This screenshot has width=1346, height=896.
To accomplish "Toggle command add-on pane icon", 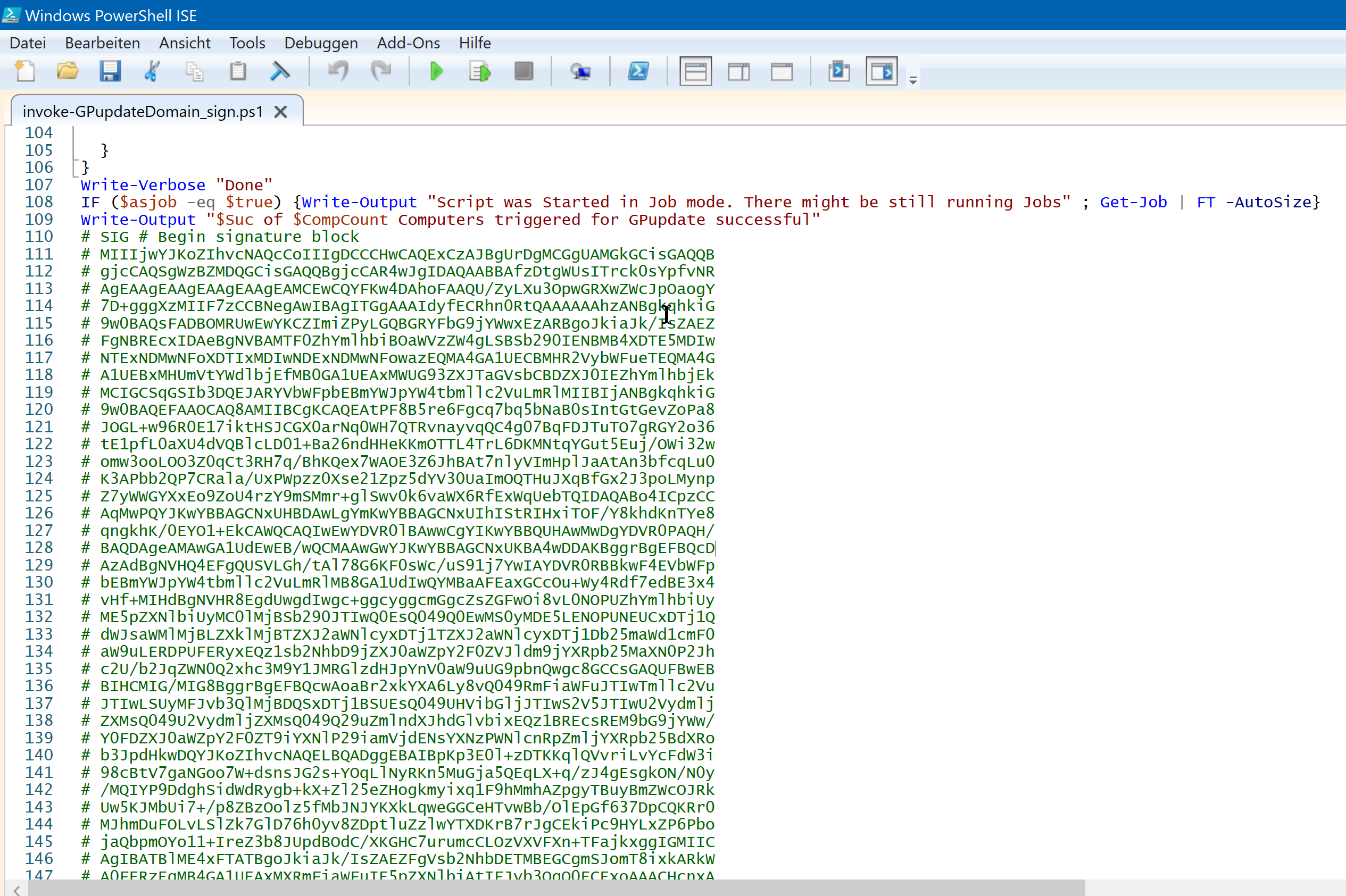I will [882, 71].
